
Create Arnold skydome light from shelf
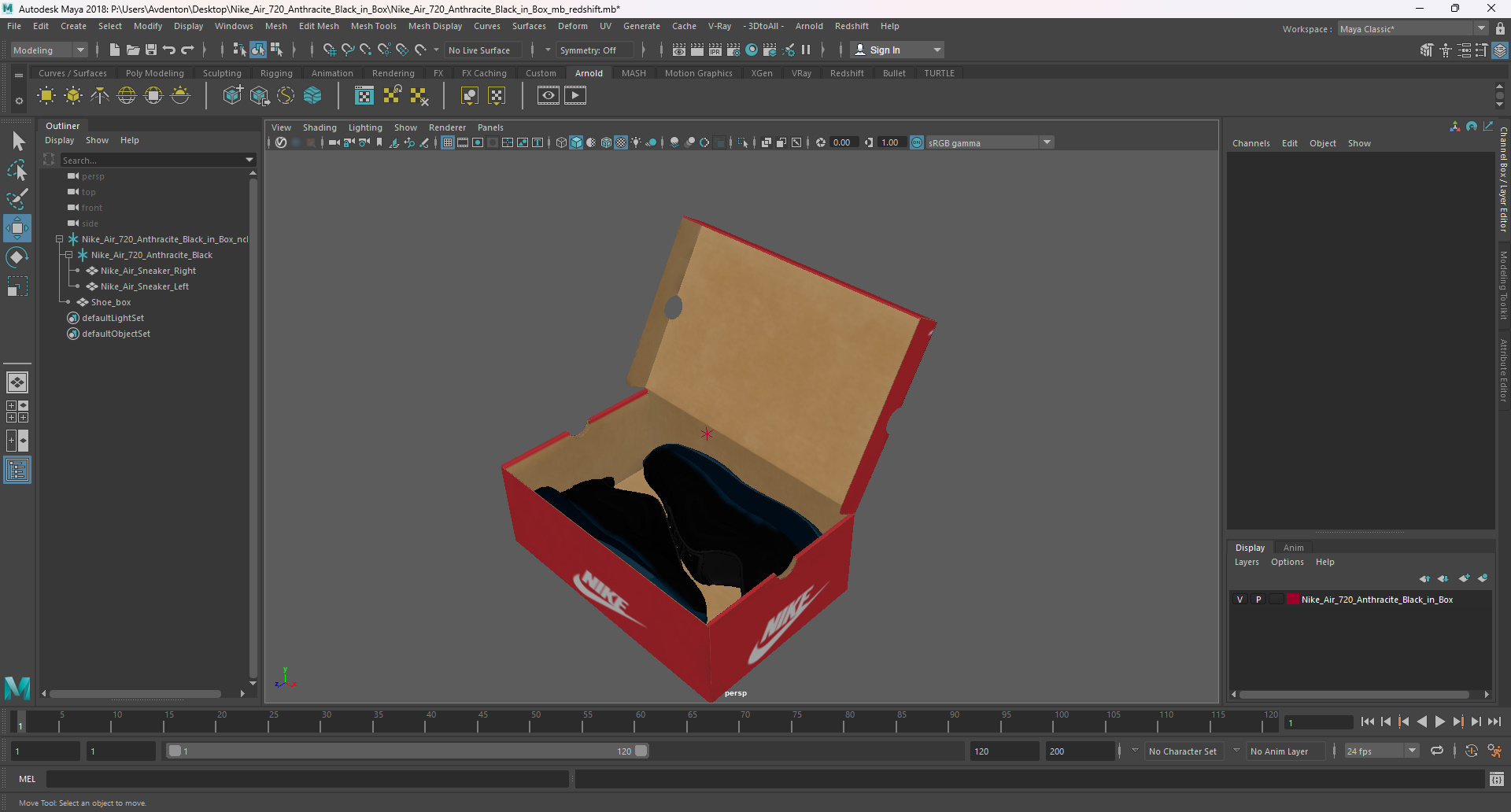(x=127, y=96)
